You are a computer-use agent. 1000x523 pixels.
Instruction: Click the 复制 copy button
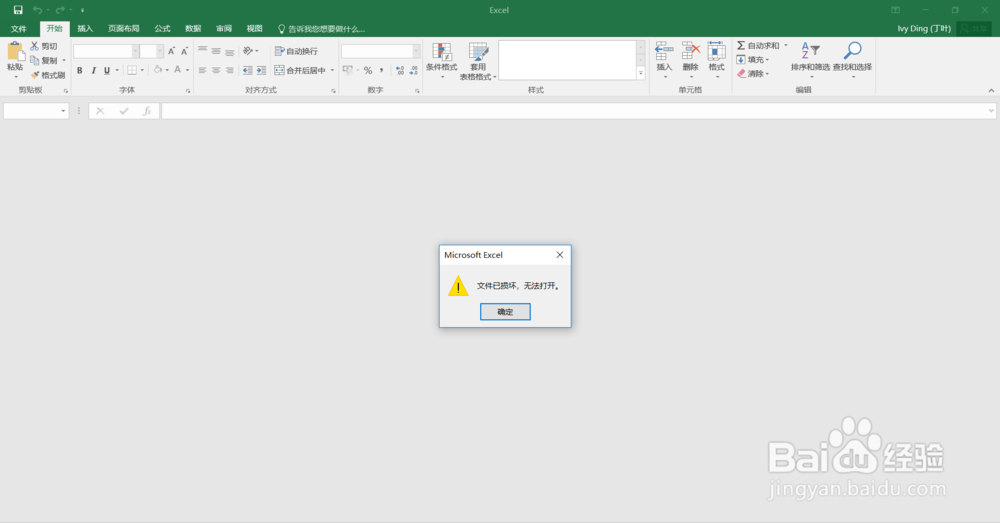tap(44, 60)
